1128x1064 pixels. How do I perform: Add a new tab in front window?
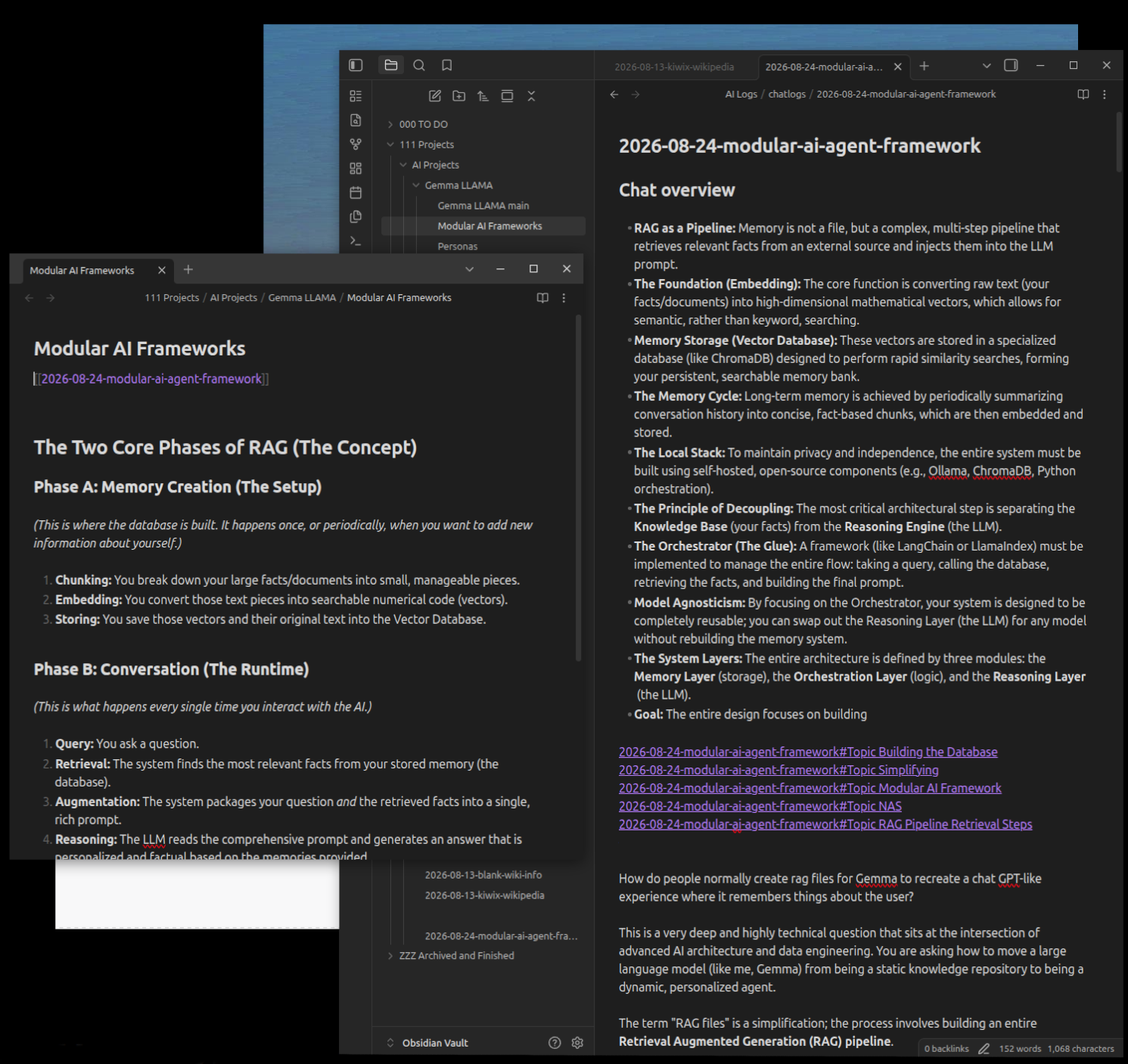[188, 269]
